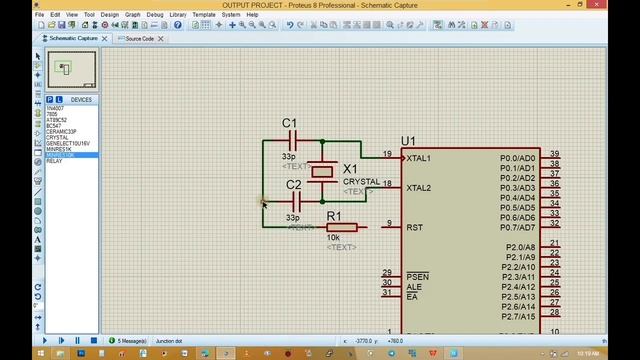
Task: Click resistor R1 on the schematic
Action: click(342, 227)
